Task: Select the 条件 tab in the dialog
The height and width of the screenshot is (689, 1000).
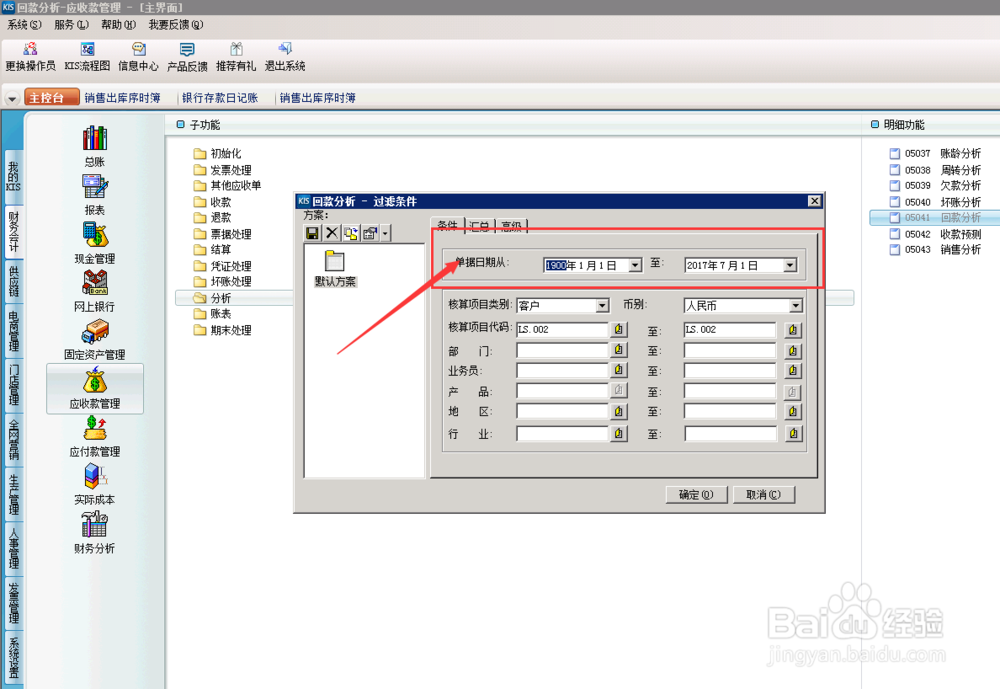Action: [x=448, y=225]
